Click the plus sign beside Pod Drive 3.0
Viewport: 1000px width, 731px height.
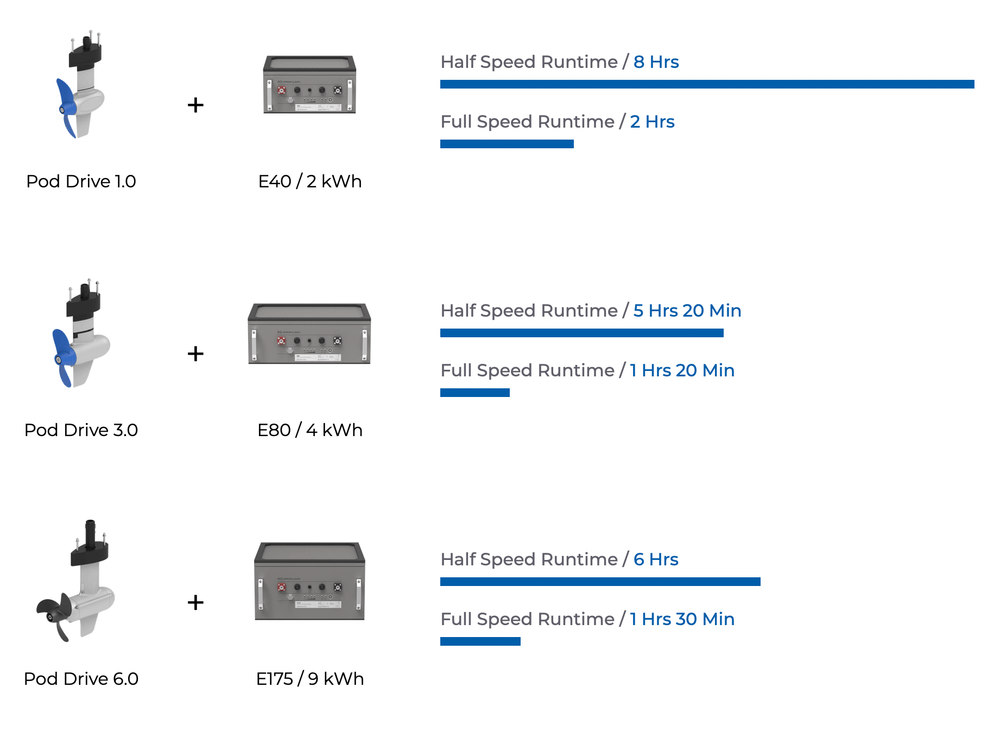pyautogui.click(x=195, y=353)
